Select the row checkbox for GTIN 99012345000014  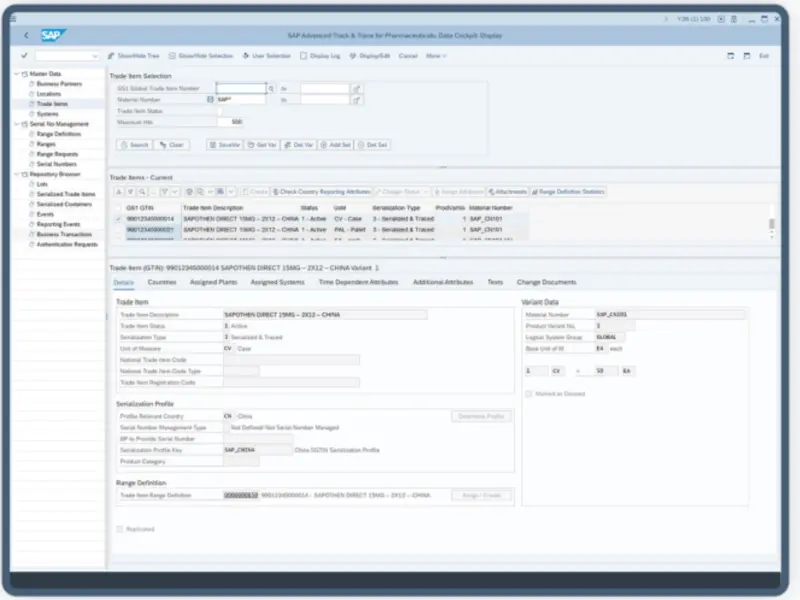point(119,218)
